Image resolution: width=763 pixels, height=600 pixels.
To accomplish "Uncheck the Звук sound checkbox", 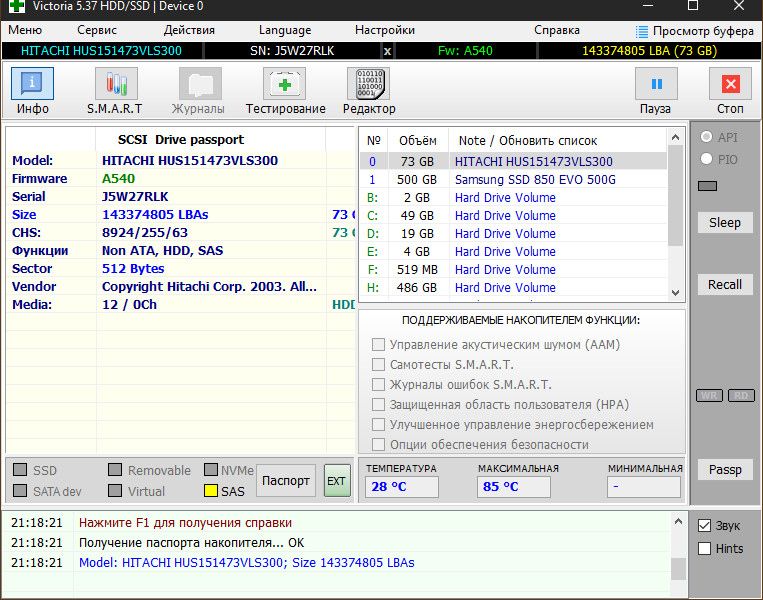I will point(704,526).
